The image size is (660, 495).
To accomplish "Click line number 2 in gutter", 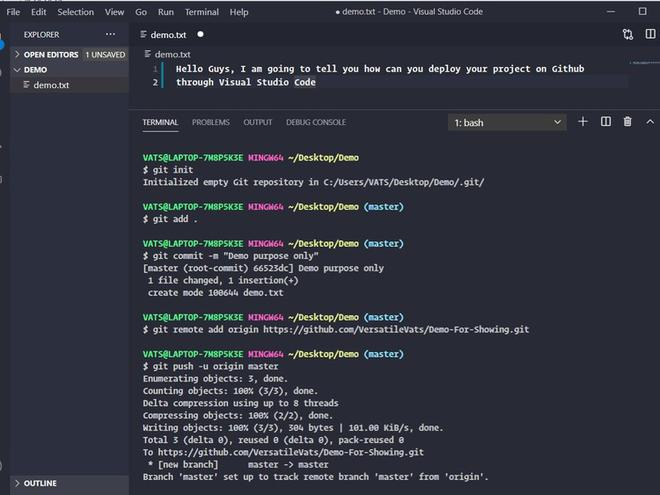I will coord(155,82).
